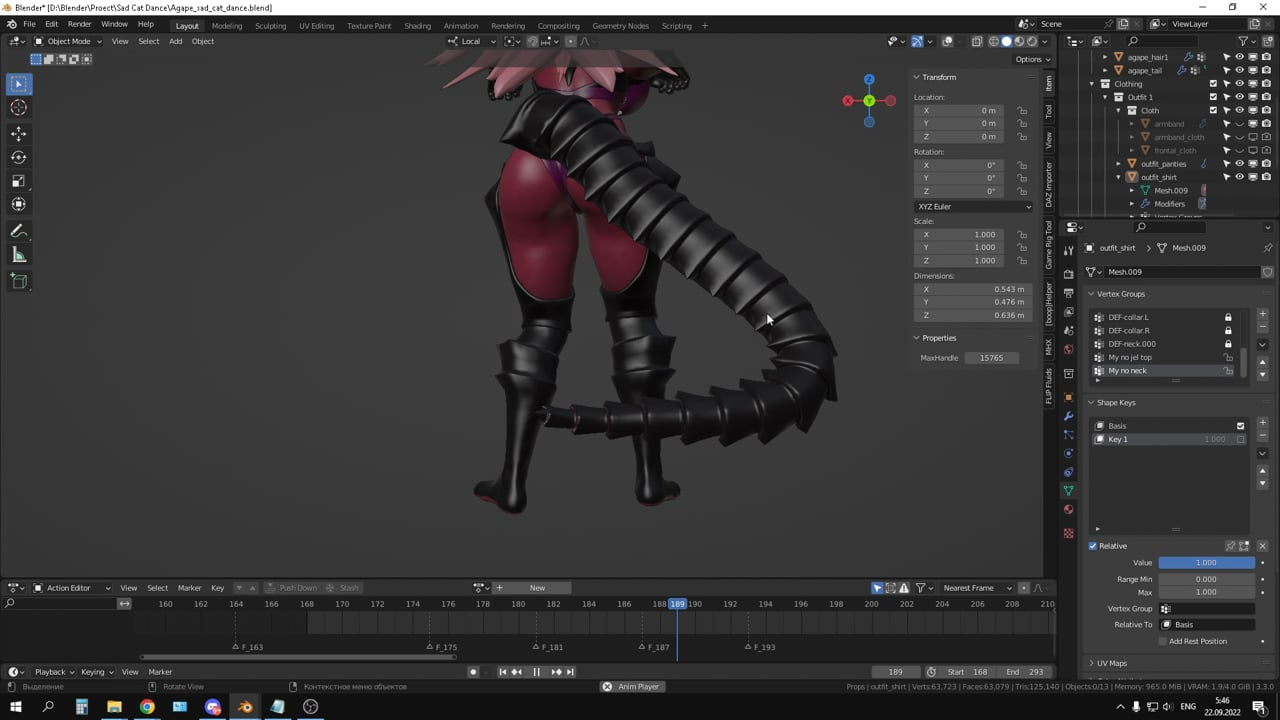Uncheck the Outfit 1 collection checkbox
Viewport: 1280px width, 720px height.
pos(1214,97)
